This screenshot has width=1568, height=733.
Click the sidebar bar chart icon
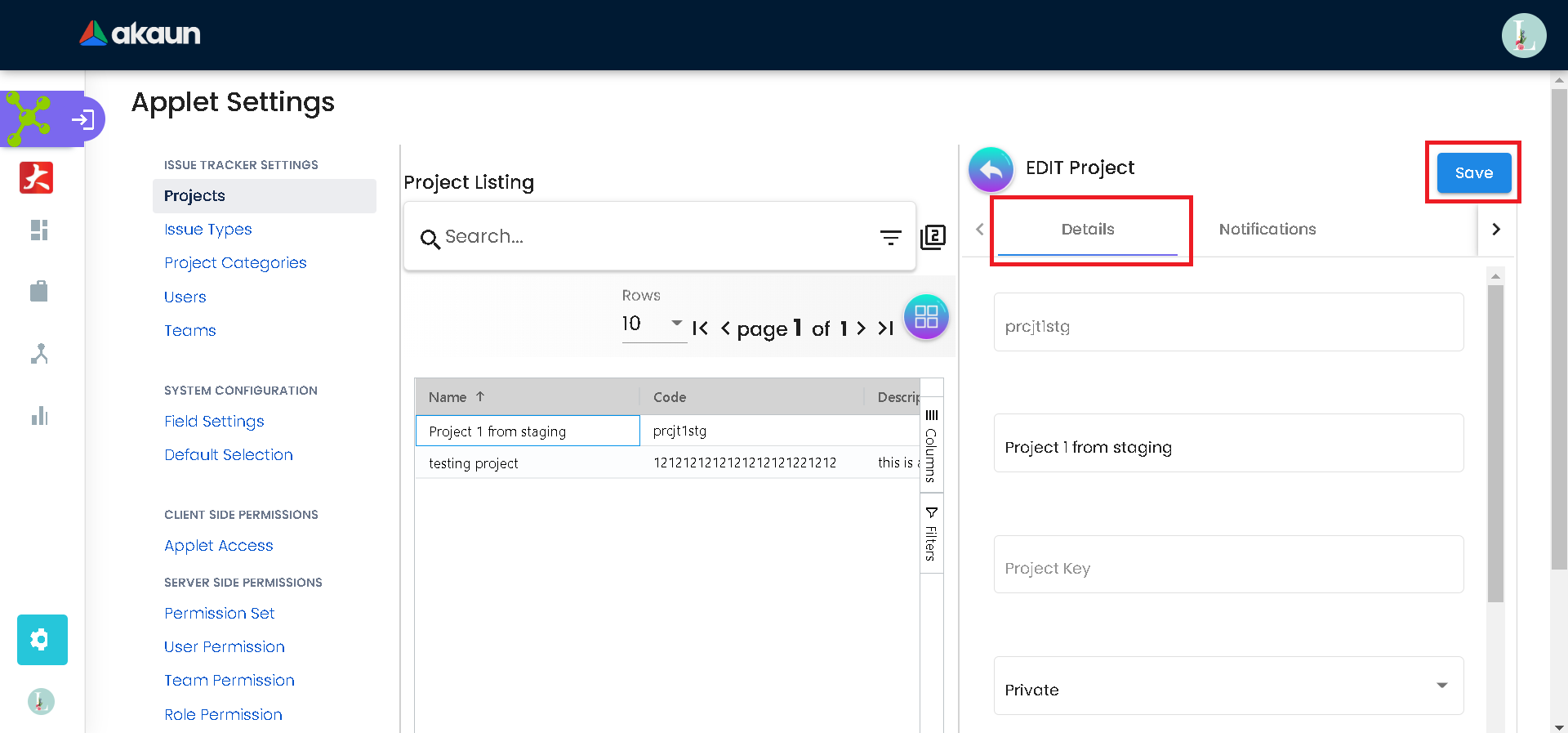coord(39,416)
